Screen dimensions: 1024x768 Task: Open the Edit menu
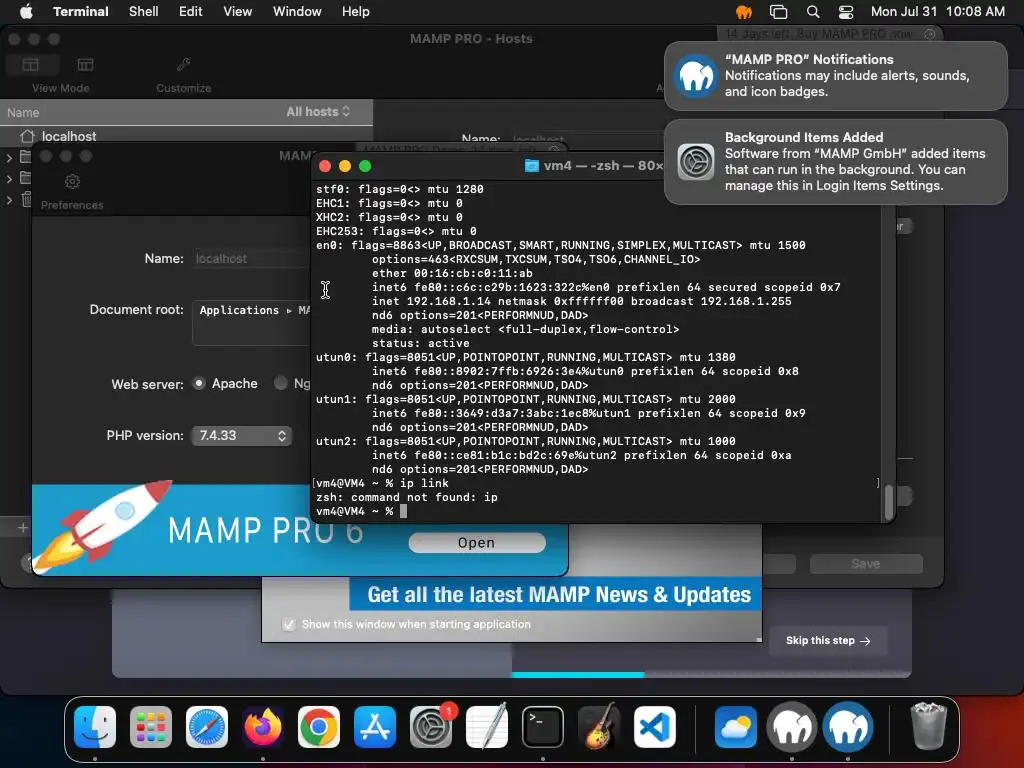tap(191, 11)
